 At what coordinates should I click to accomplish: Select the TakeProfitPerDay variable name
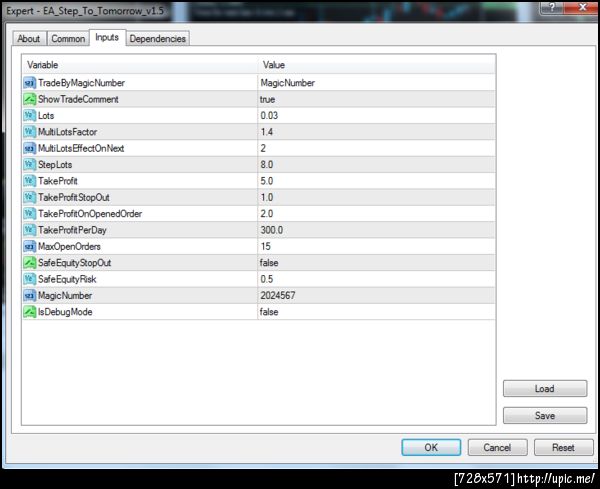tap(72, 230)
